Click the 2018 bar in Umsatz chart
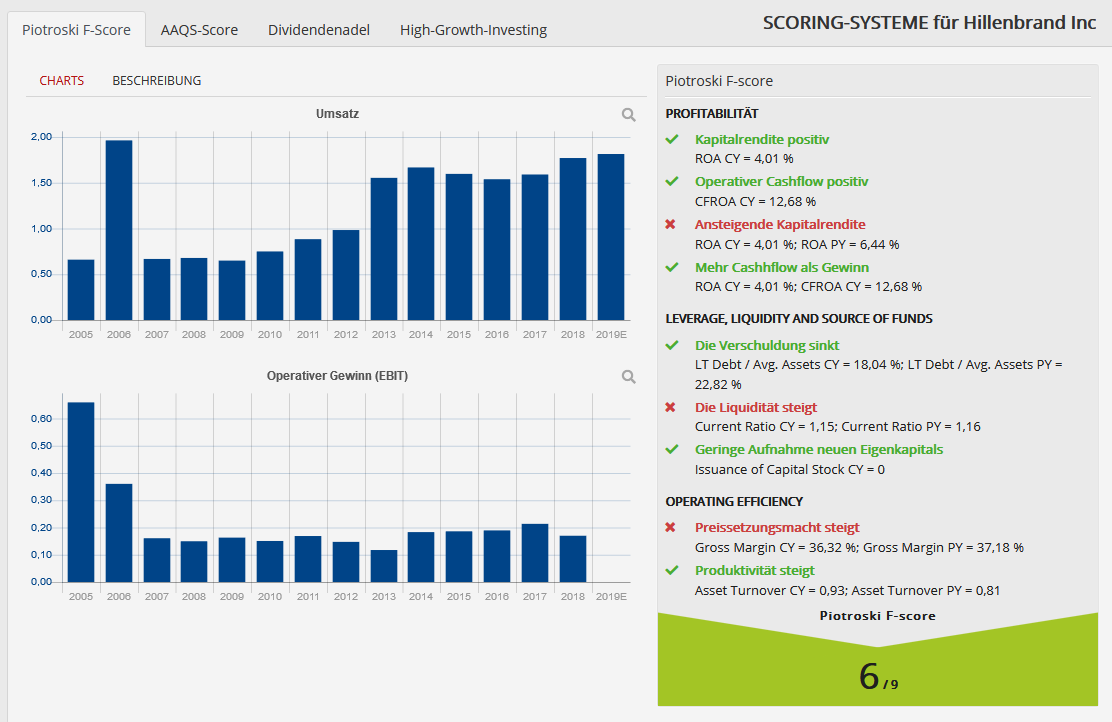This screenshot has width=1112, height=722. tap(573, 239)
